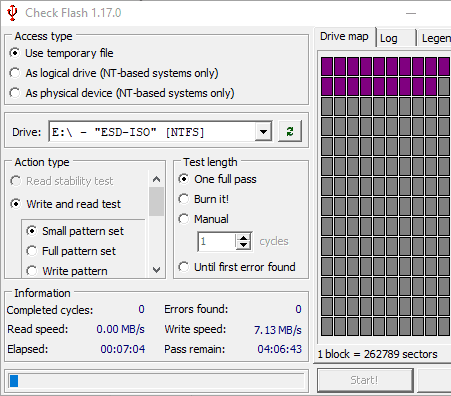Click the Check Flash USB logo icon
451x396 pixels.
pyautogui.click(x=12, y=13)
